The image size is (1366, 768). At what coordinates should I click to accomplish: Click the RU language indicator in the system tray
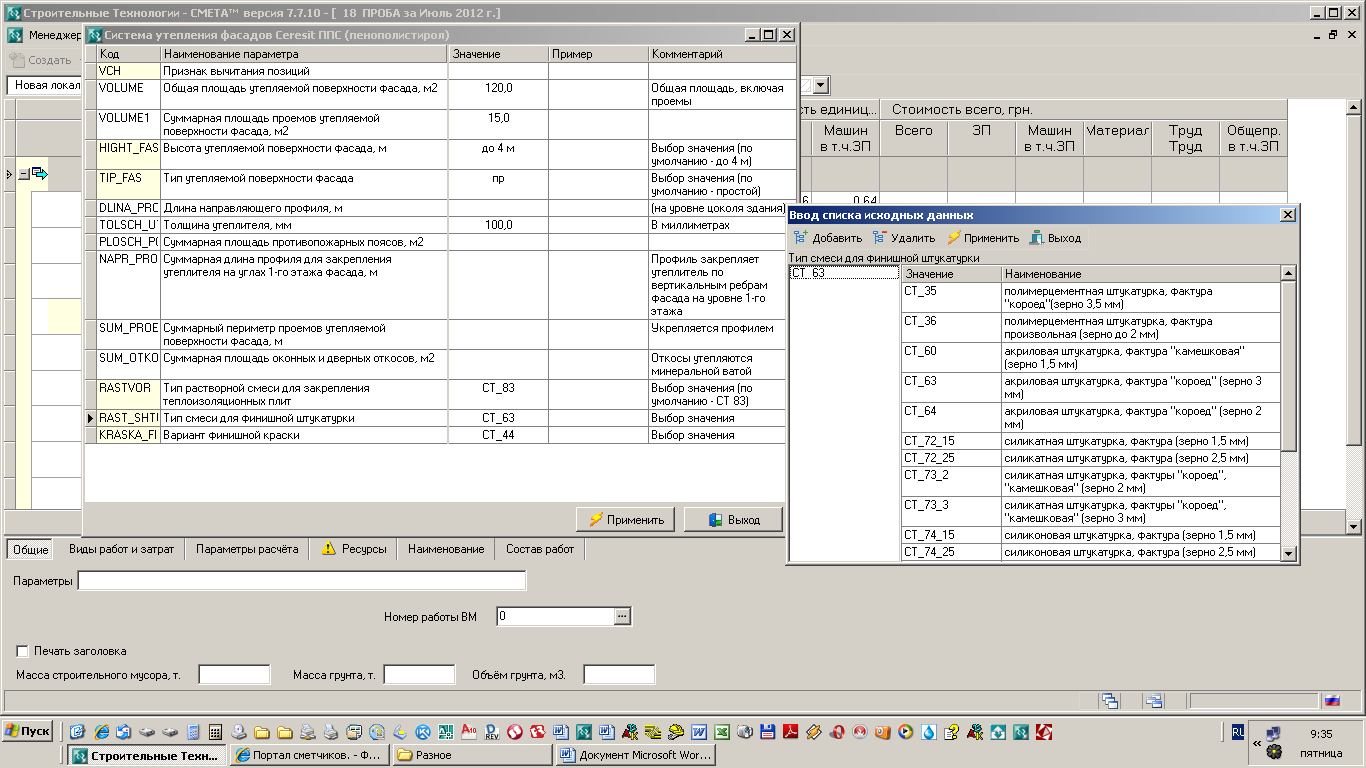point(1238,732)
